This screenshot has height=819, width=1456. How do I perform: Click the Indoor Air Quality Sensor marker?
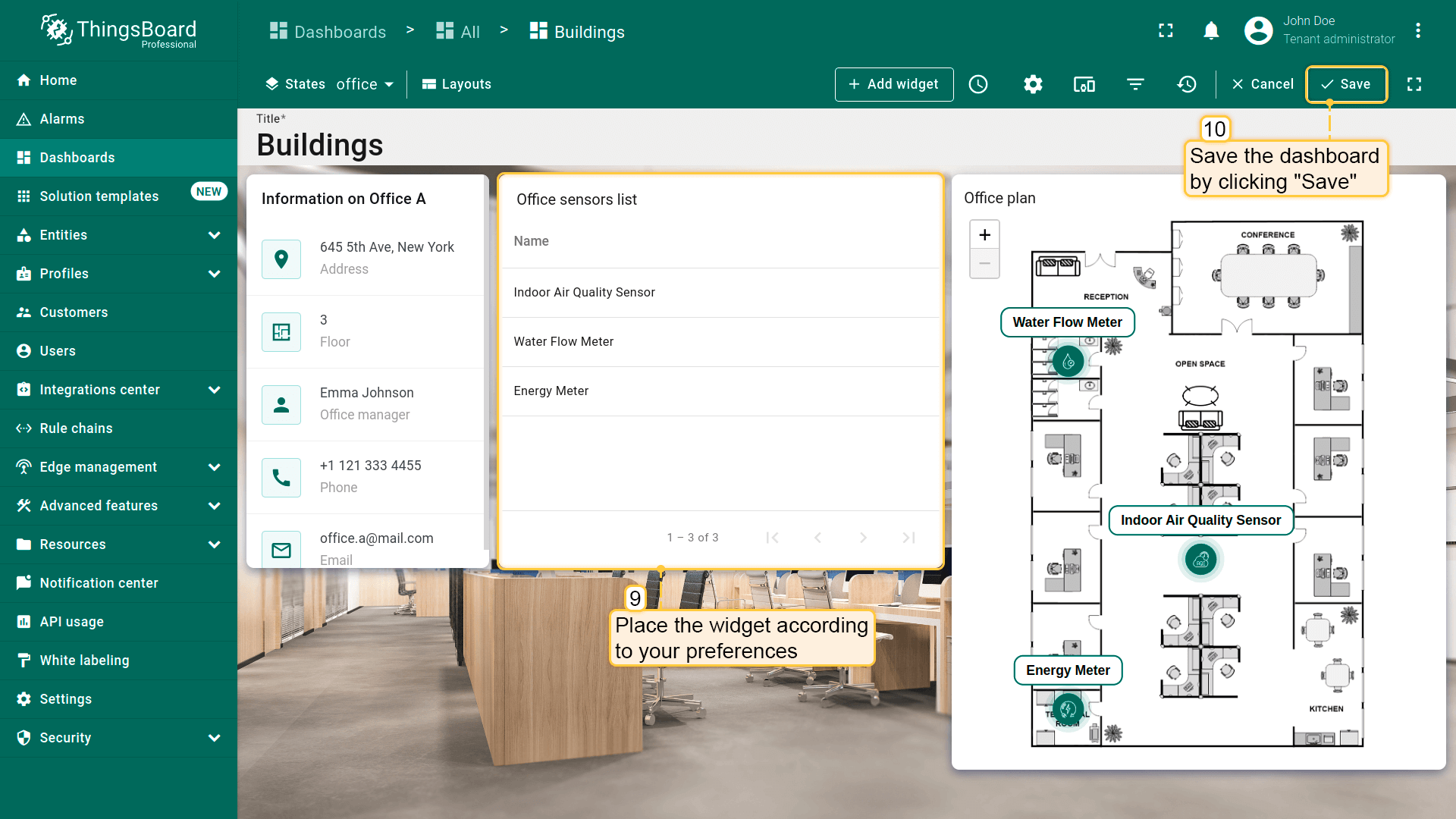coord(1200,560)
